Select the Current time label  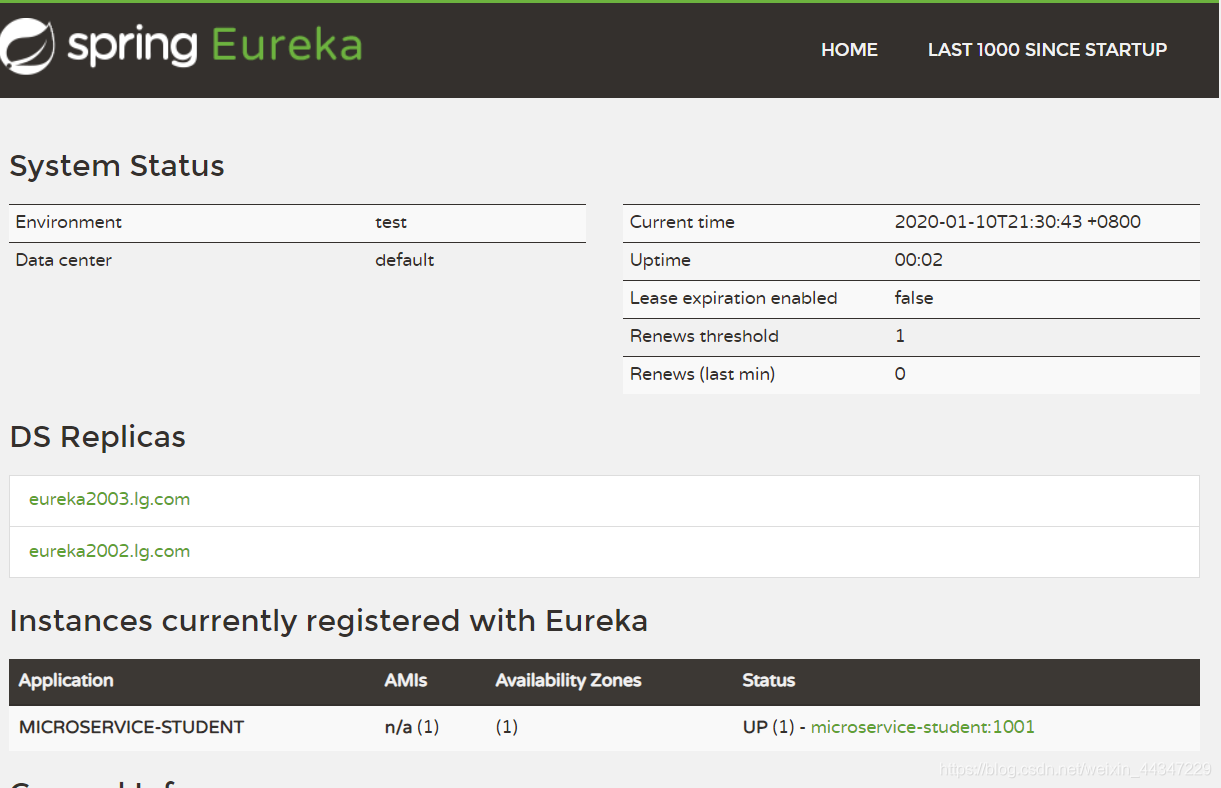pos(682,222)
